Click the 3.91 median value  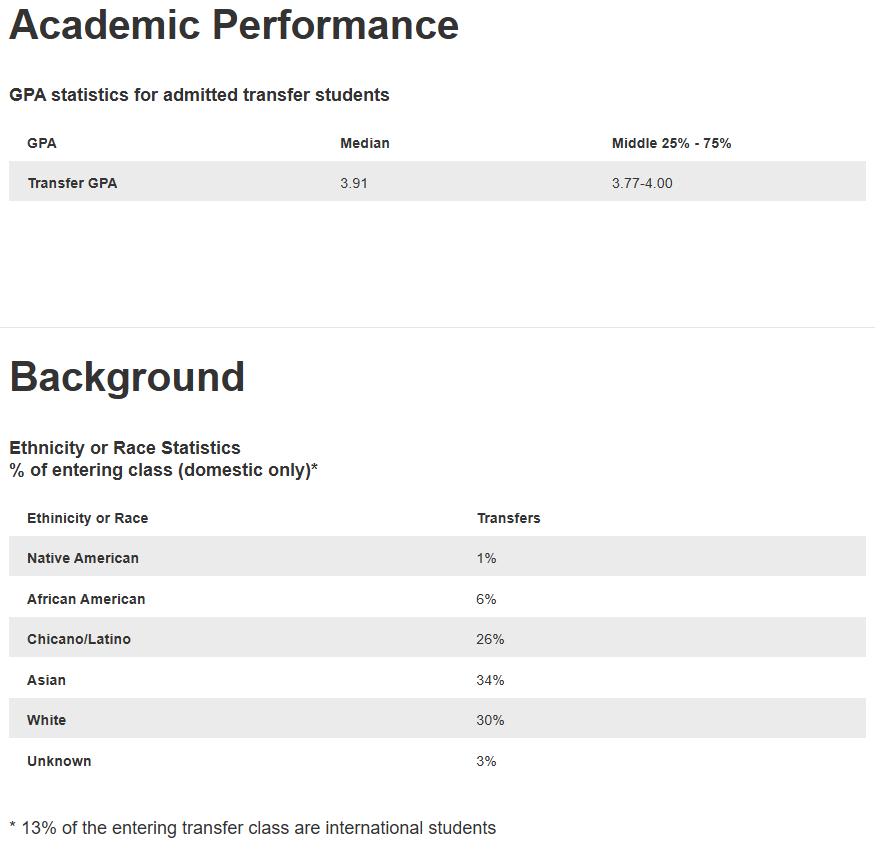[x=354, y=183]
